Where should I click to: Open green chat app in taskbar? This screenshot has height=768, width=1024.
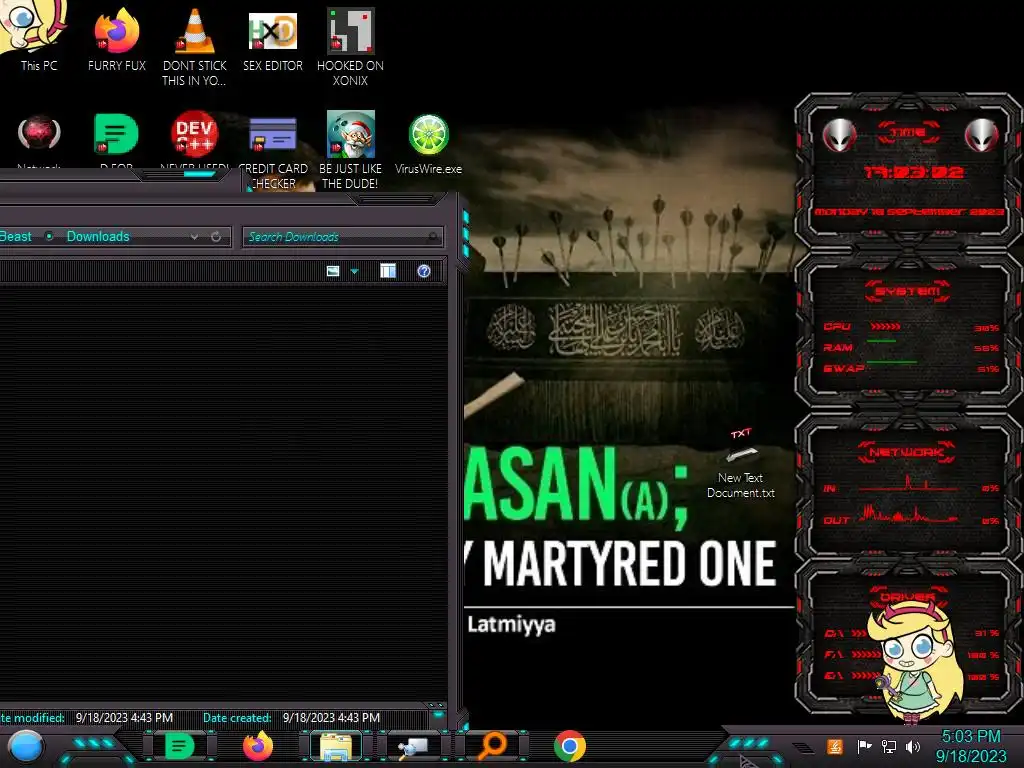180,746
